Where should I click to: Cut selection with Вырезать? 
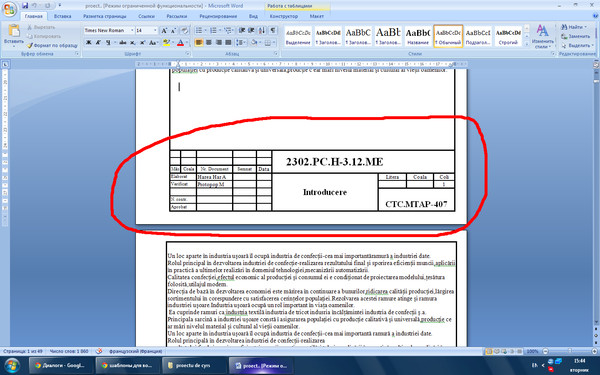tap(41, 27)
